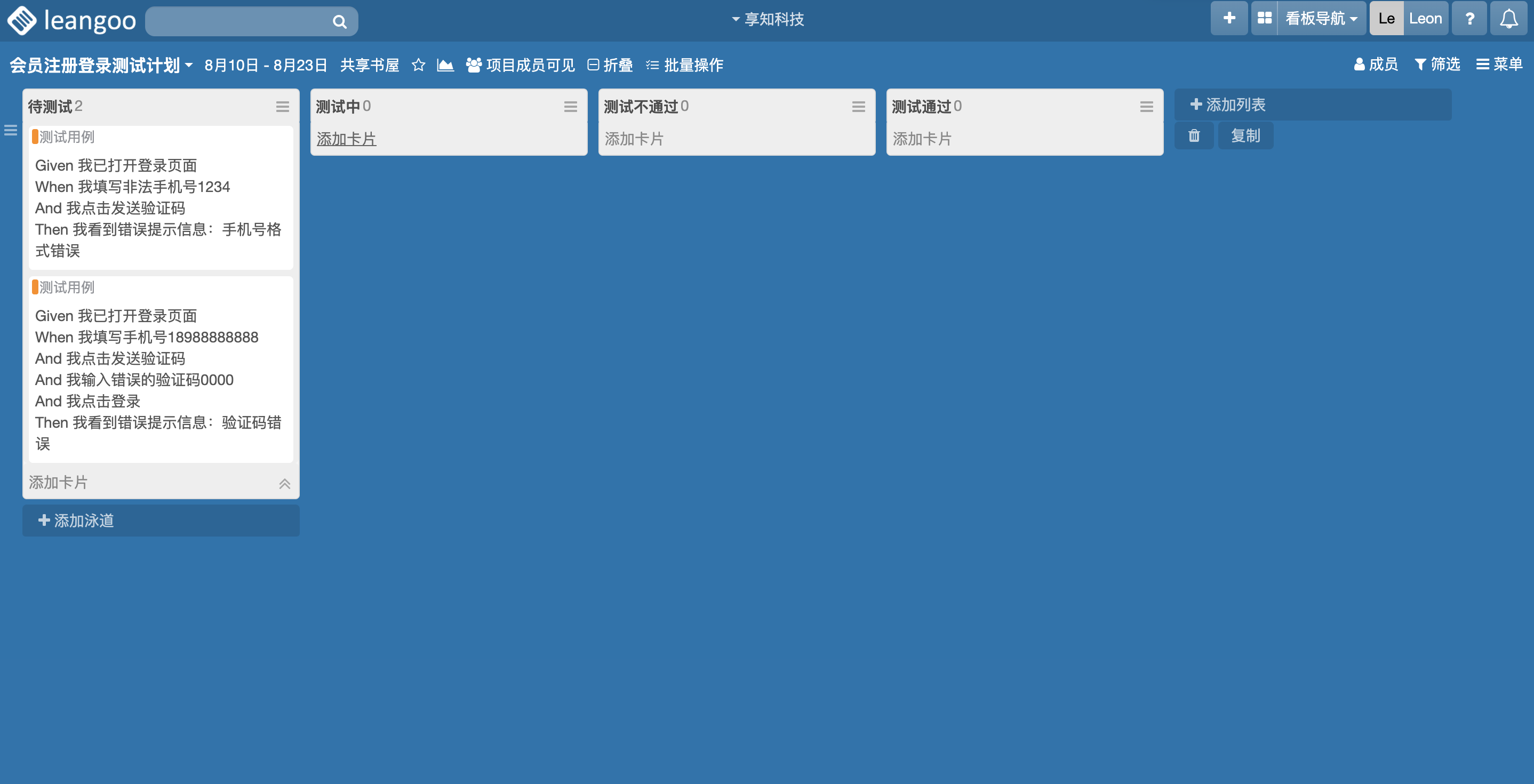
Task: Open the board grid view icon
Action: click(1264, 19)
